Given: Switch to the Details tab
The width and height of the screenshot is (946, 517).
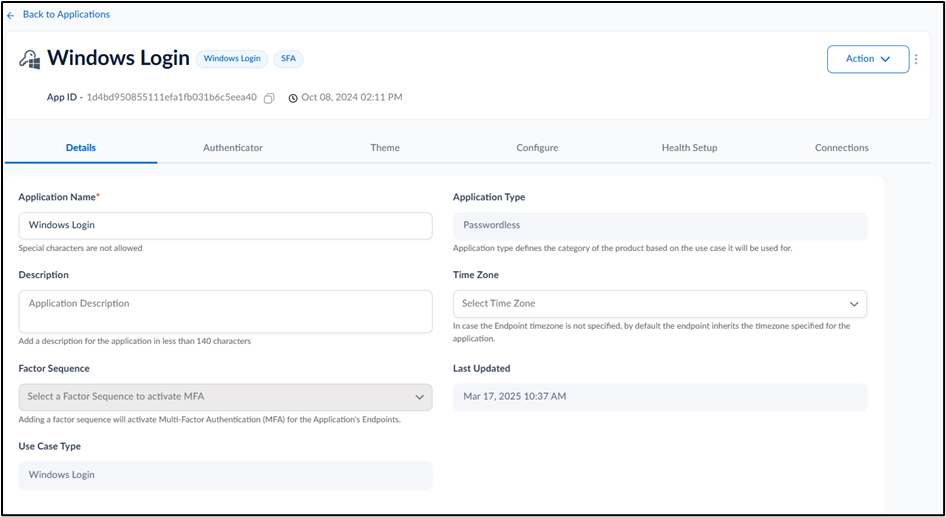Looking at the screenshot, I should click(81, 147).
